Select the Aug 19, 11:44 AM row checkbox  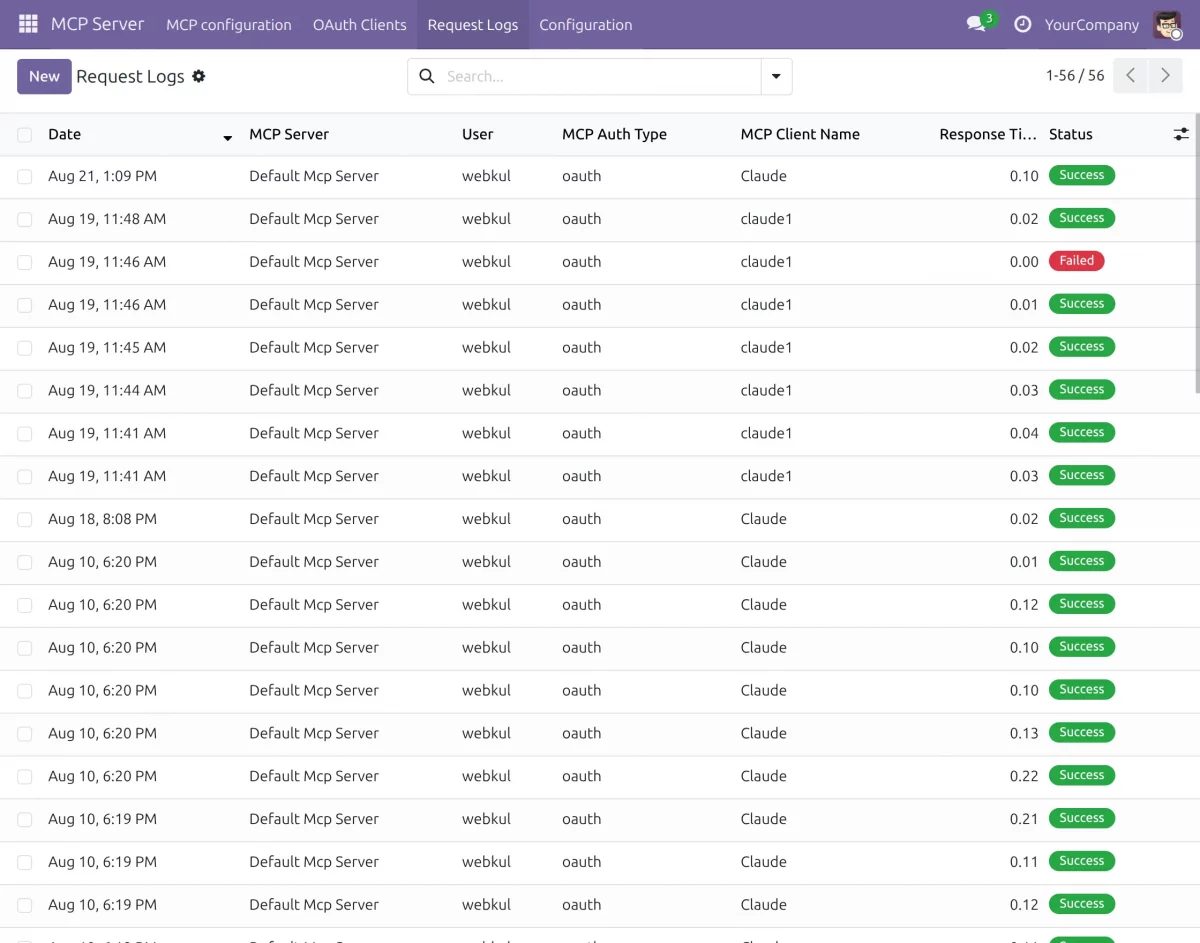pos(25,391)
